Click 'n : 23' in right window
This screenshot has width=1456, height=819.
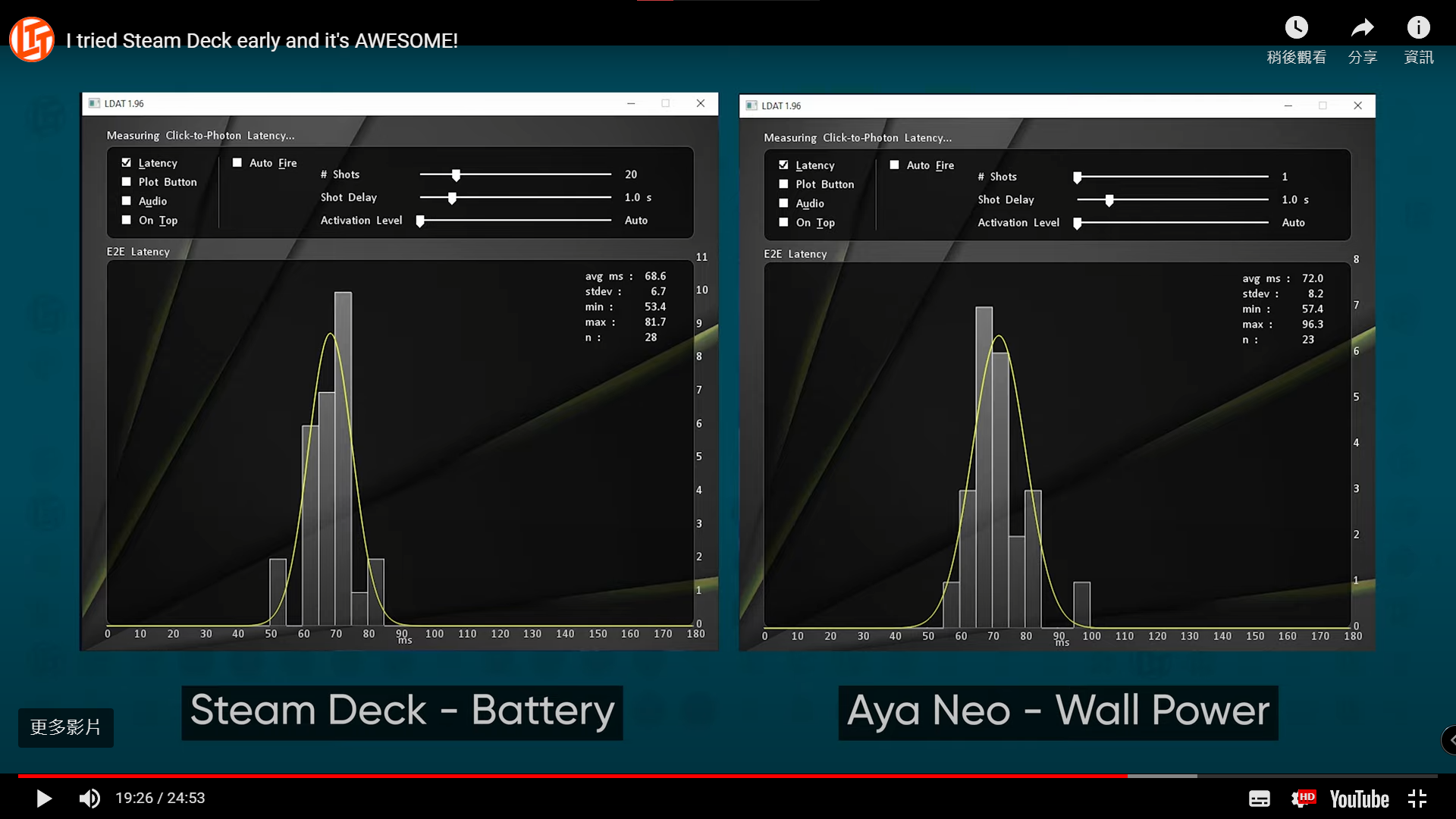[x=1279, y=340]
